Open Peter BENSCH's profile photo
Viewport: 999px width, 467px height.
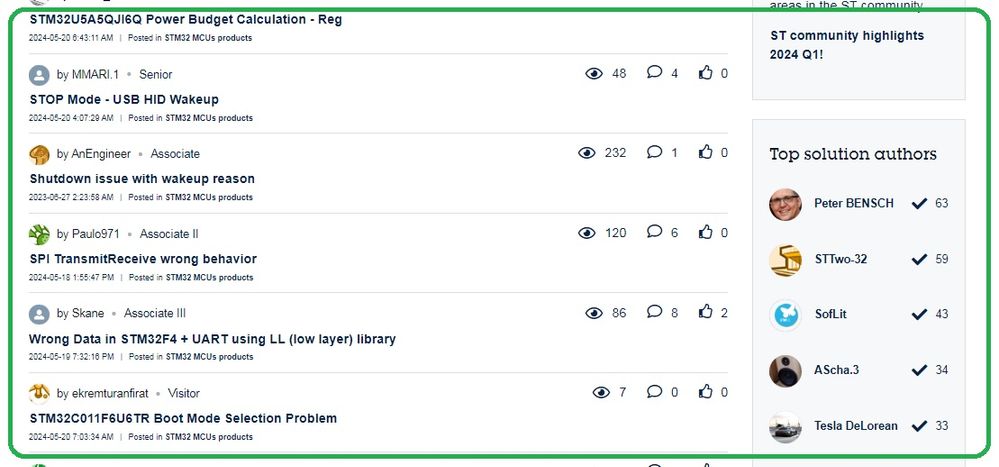tap(785, 204)
